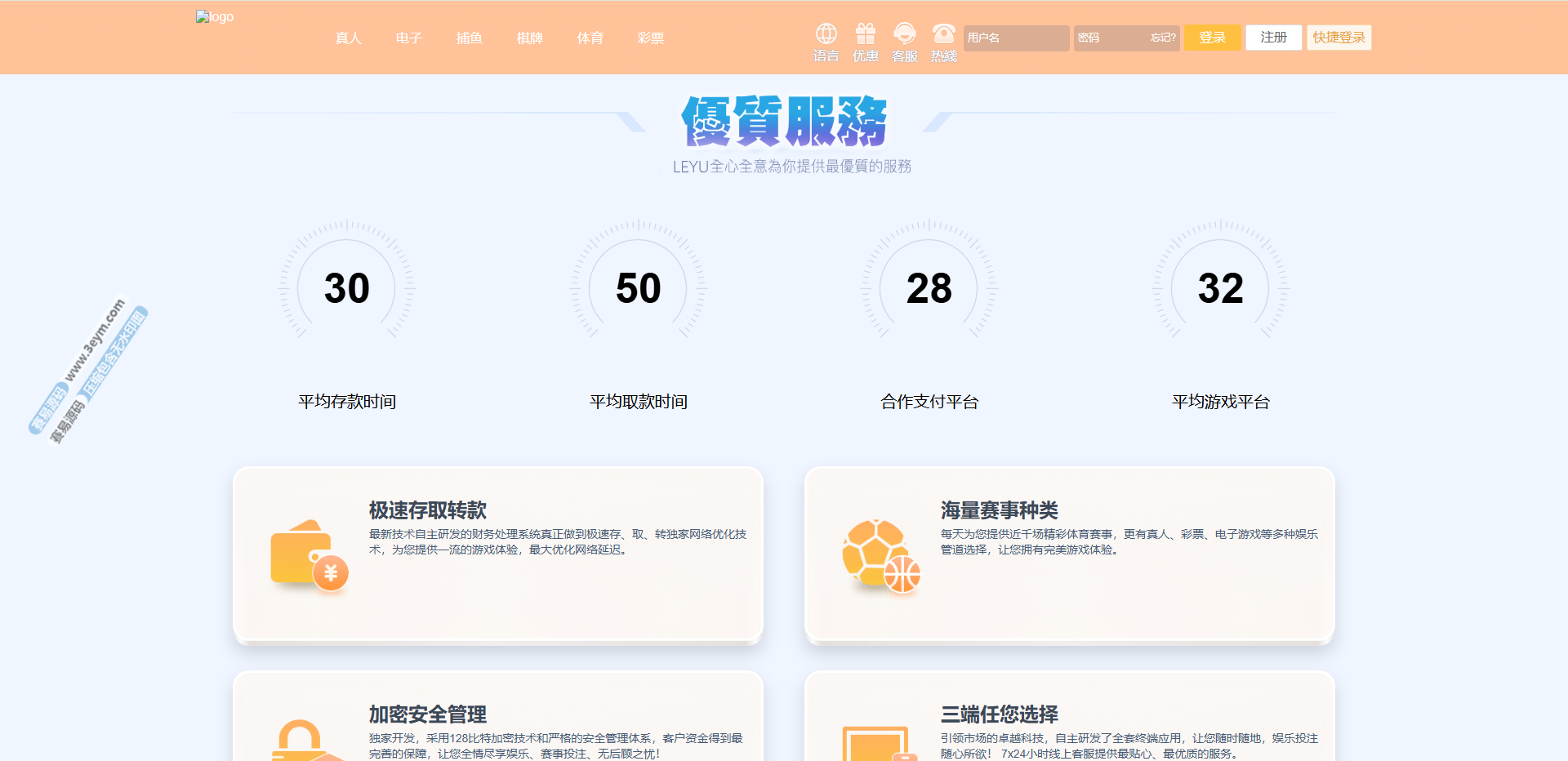
Task: Click the soccer ball sports events icon
Action: 880,555
